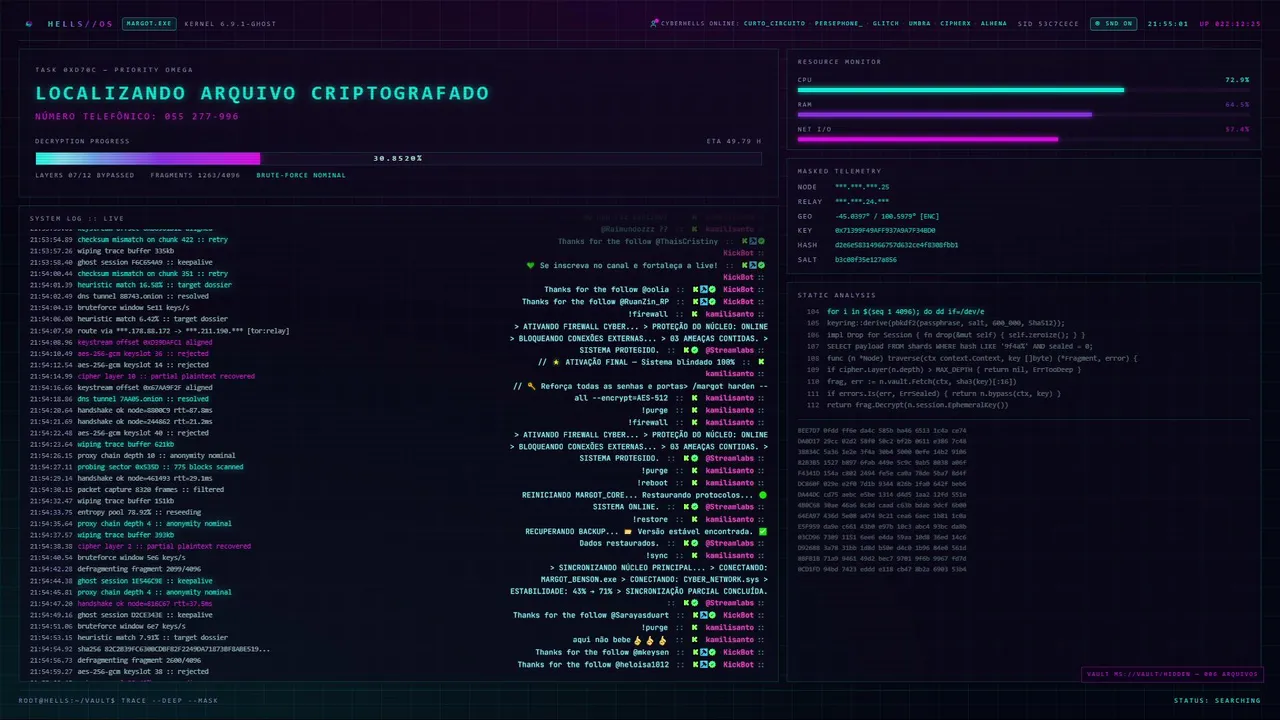Click the log line 'cipher layer 10 :: partial plaintext recovered'

(142, 376)
